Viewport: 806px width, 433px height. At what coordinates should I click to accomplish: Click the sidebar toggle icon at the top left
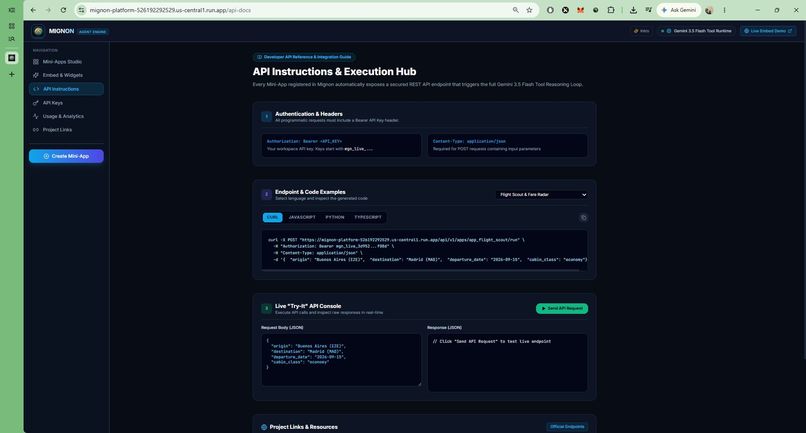(x=11, y=10)
